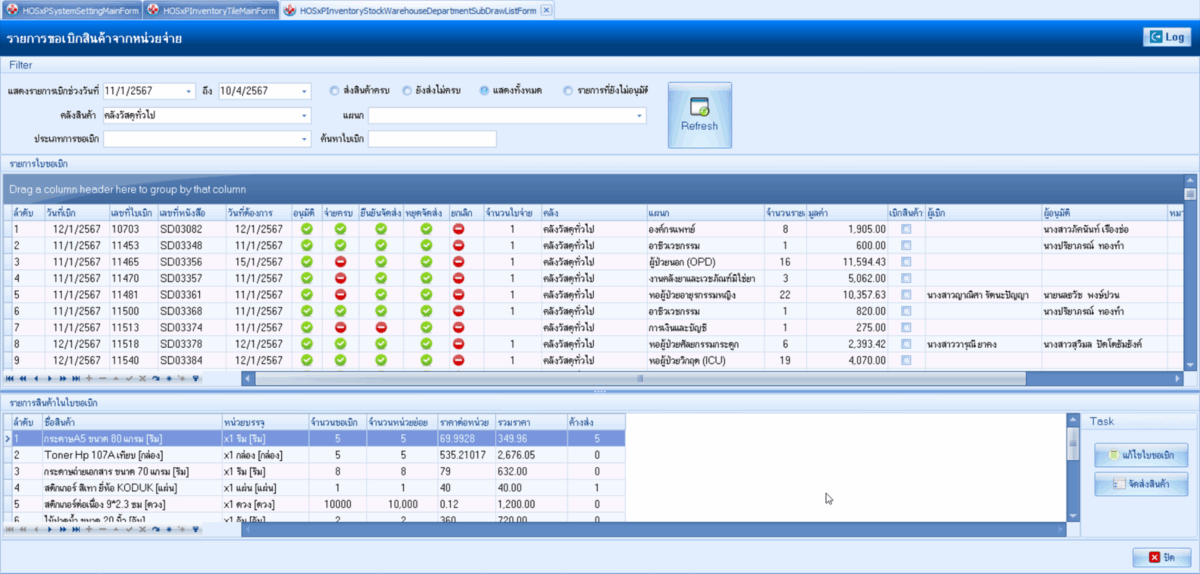1200x574 pixels.
Task: Expand the แผนก department dropdown
Action: (x=639, y=115)
